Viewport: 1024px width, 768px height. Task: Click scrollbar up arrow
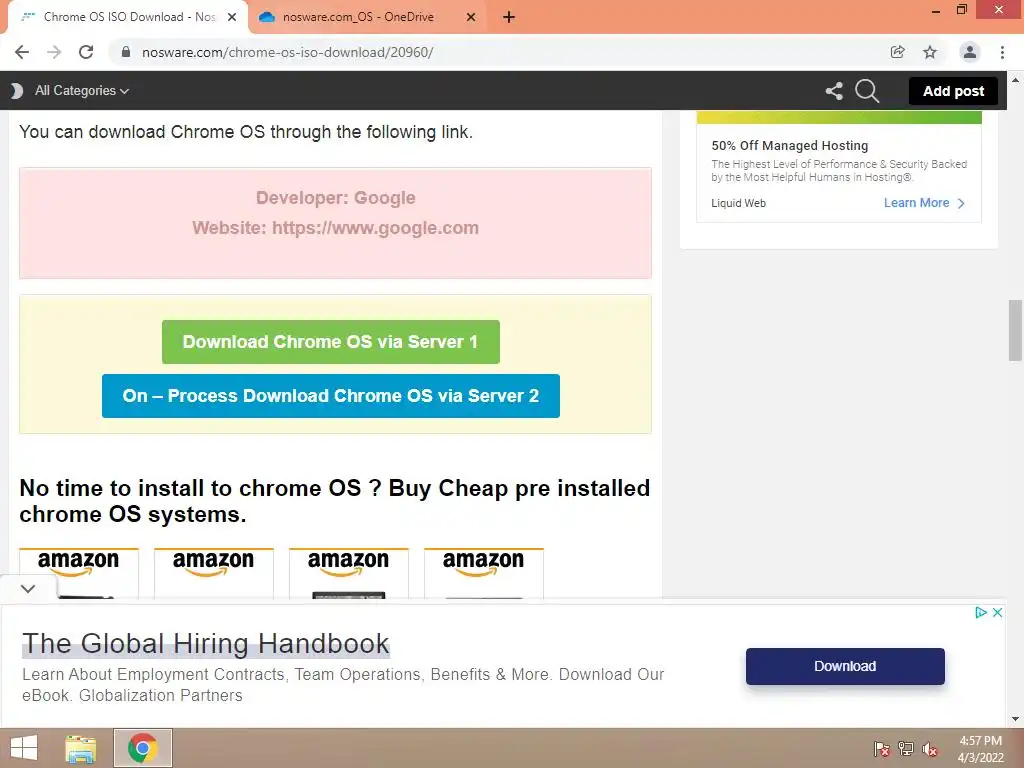[x=1015, y=80]
